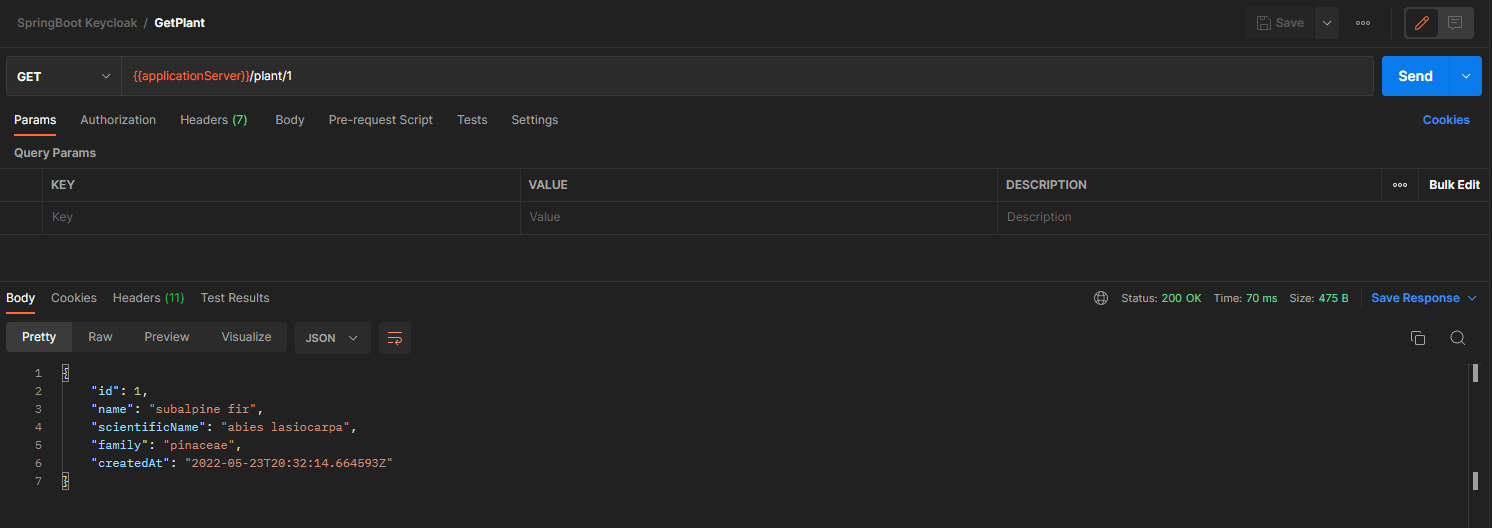Open the three-dot request options menu
Viewport: 1492px width, 528px height.
coord(1363,23)
